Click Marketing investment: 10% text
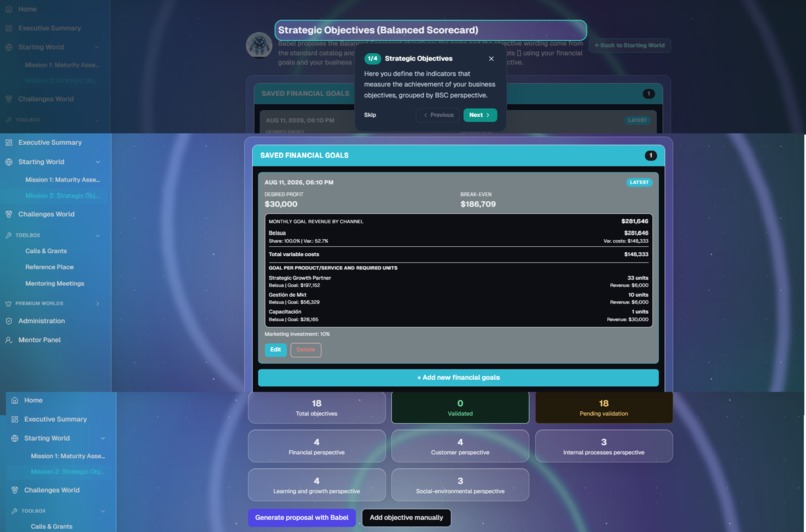The width and height of the screenshot is (806, 532). coord(297,334)
